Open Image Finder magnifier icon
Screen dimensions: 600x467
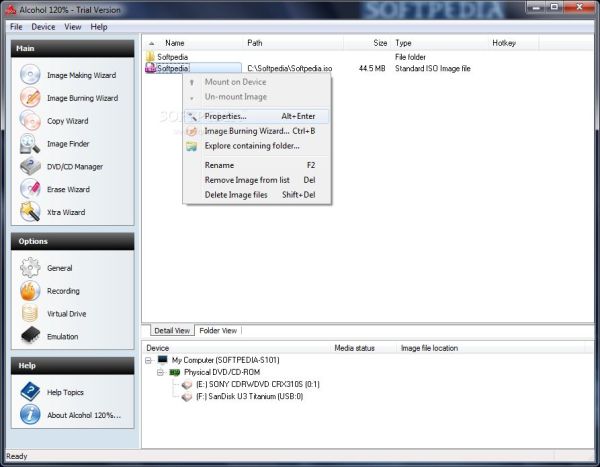pyautogui.click(x=30, y=144)
